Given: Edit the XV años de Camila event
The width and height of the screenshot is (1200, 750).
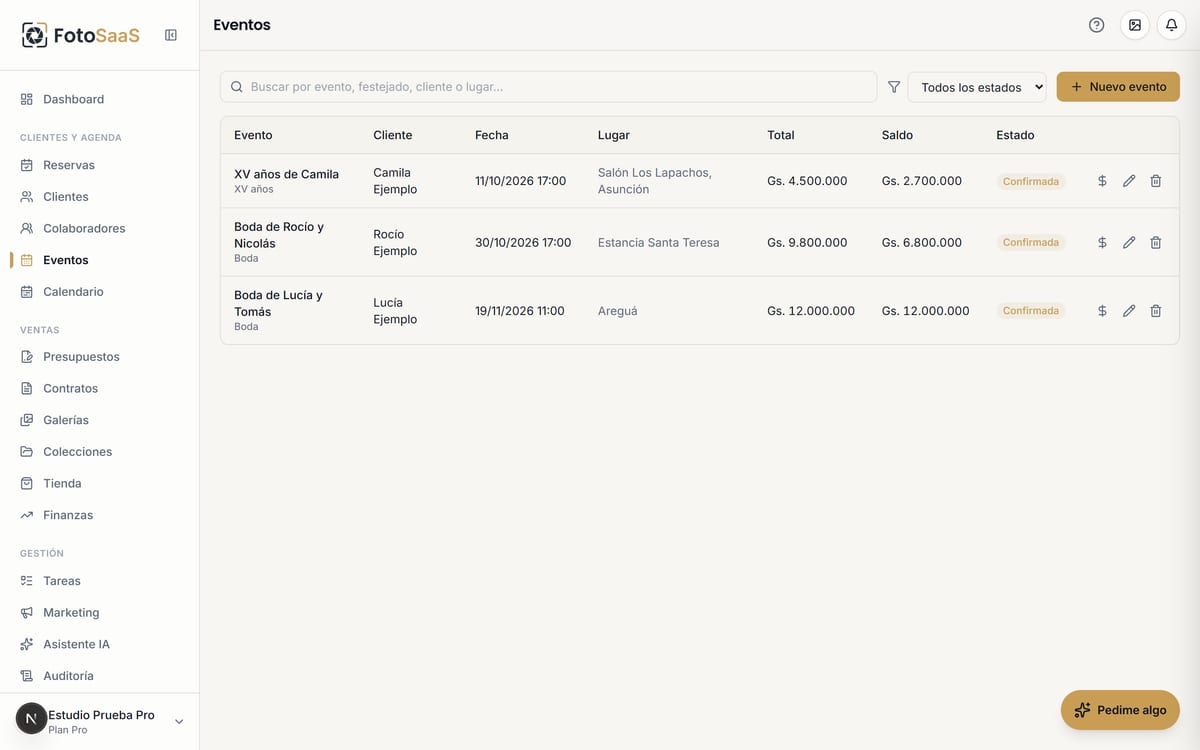Looking at the screenshot, I should (1129, 181).
